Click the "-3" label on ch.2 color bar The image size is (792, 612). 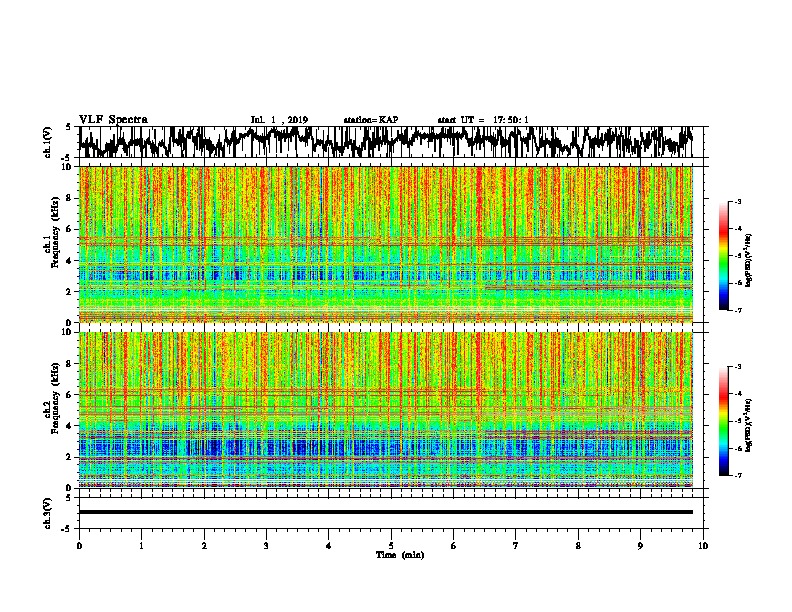(x=738, y=367)
